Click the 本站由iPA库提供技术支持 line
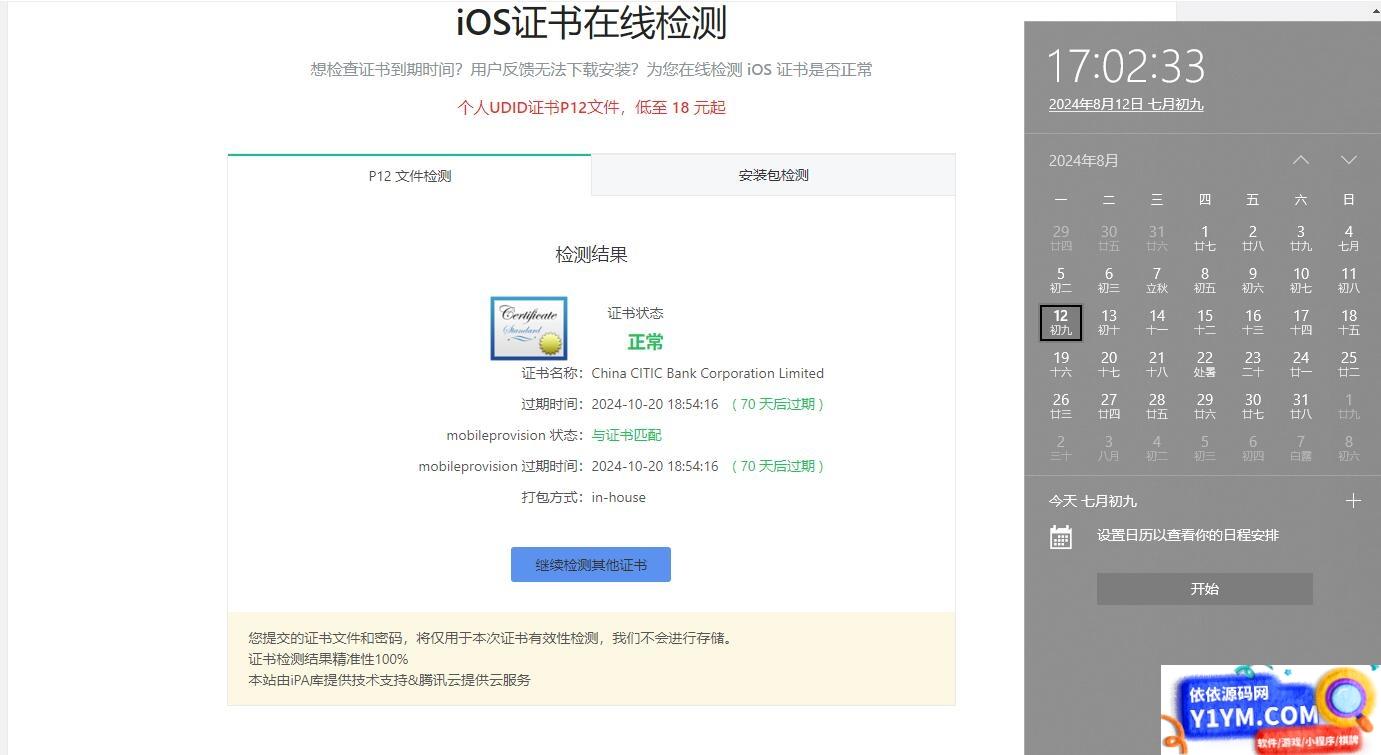This screenshot has width=1381, height=755. point(389,680)
